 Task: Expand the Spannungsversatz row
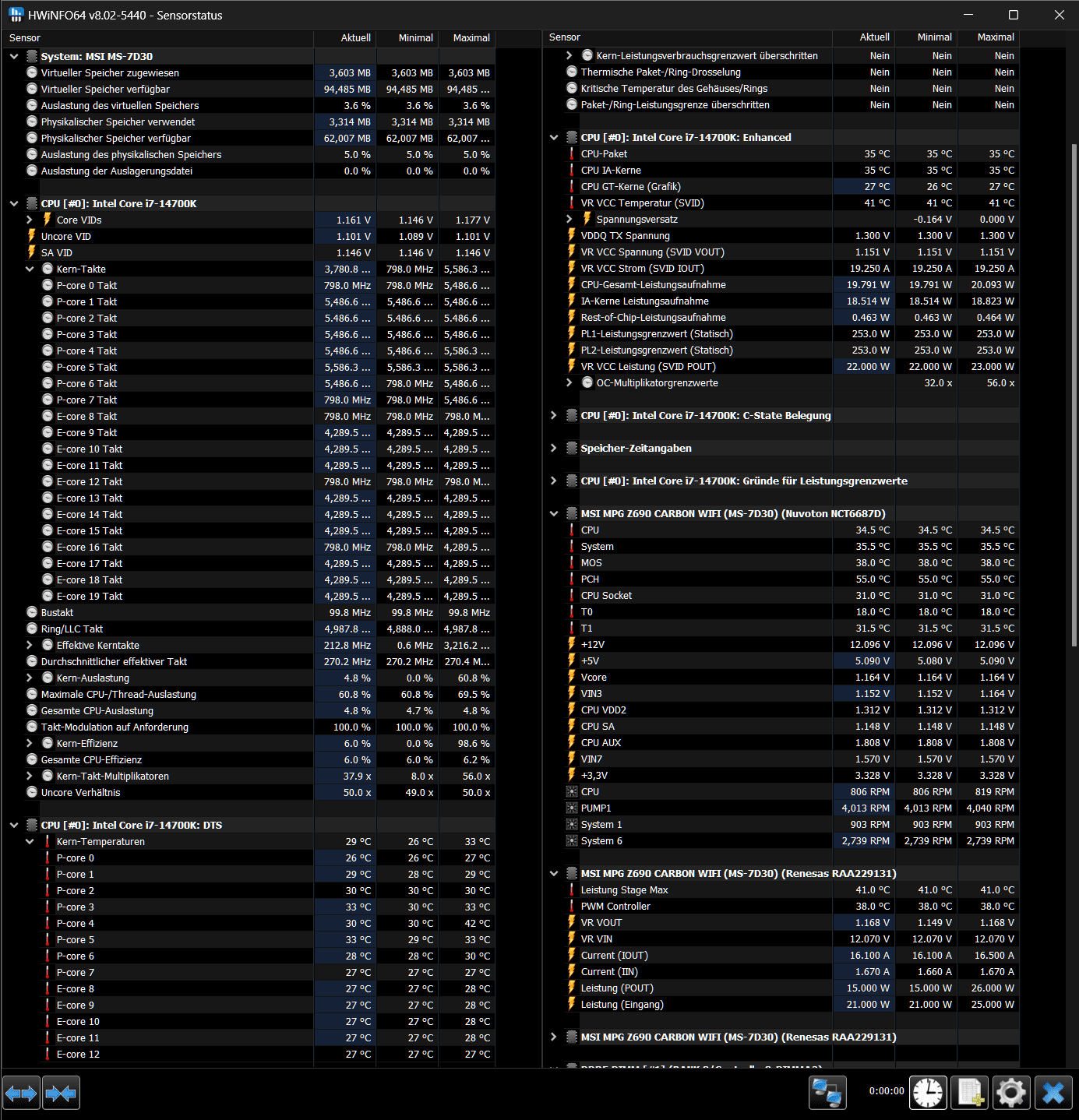tap(569, 219)
